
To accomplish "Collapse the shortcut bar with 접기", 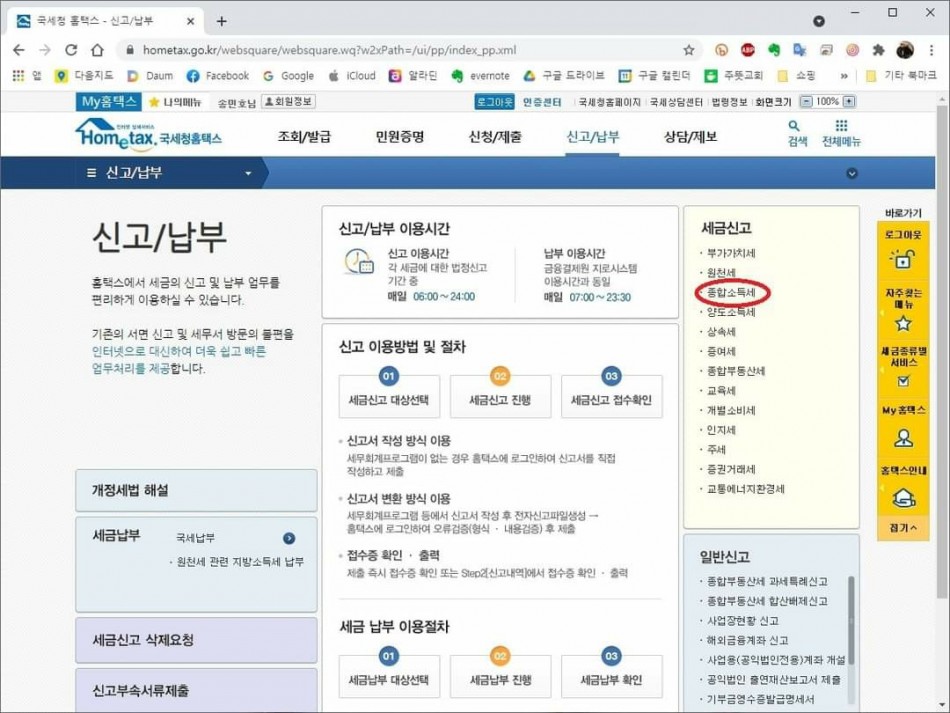I will tap(903, 527).
